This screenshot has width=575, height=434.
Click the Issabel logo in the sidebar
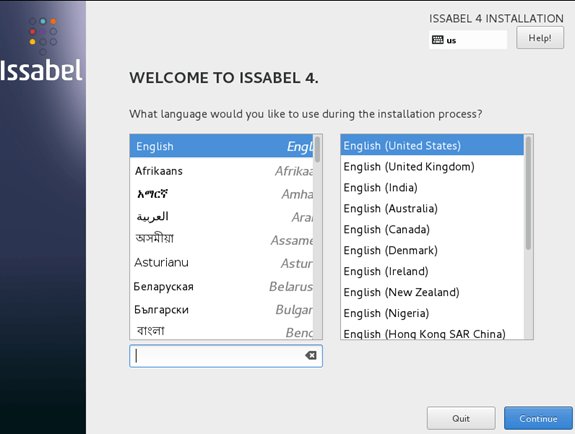[x=41, y=51]
